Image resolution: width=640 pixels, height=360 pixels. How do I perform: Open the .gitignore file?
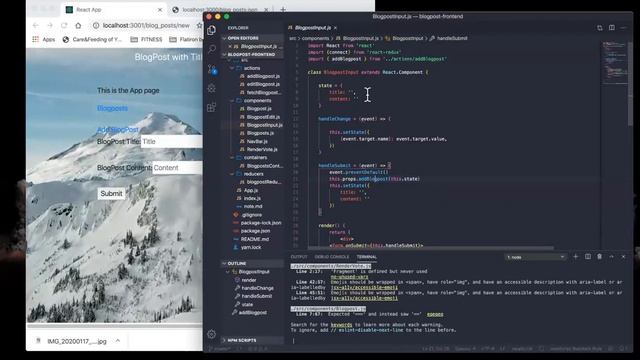pos(251,215)
